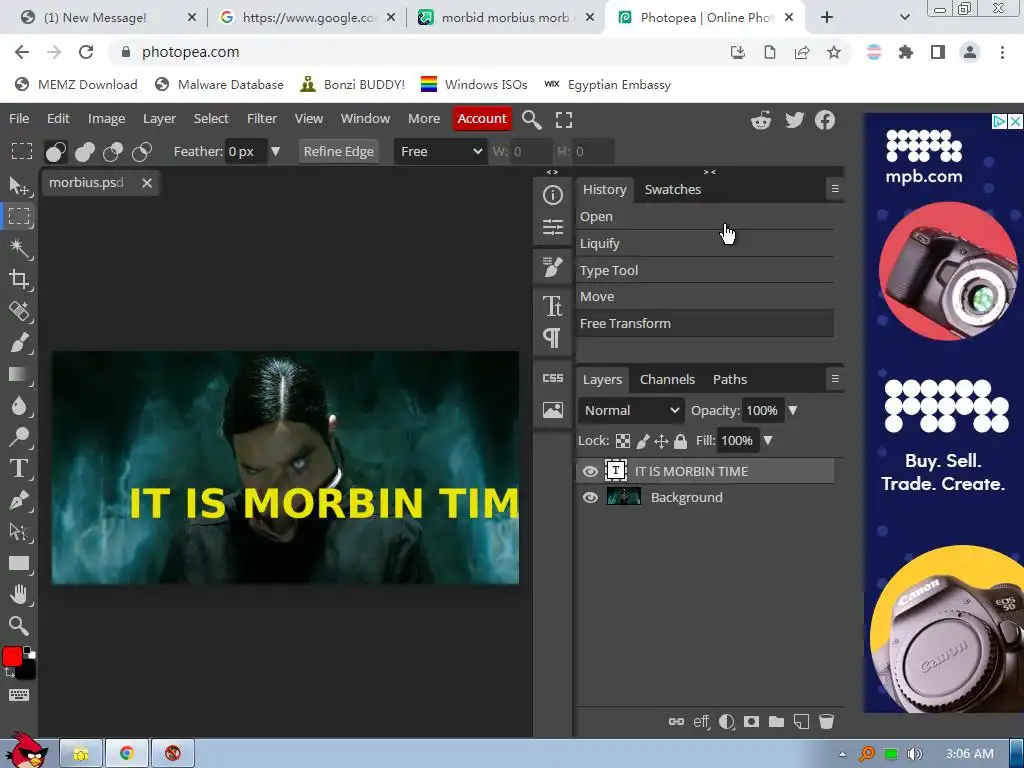Open the Feather value arrow
Viewport: 1024px width, 768px height.
pos(276,152)
